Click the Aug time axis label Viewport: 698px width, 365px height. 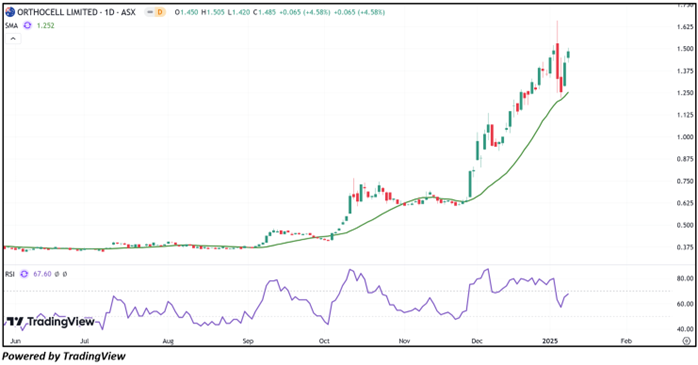point(168,341)
